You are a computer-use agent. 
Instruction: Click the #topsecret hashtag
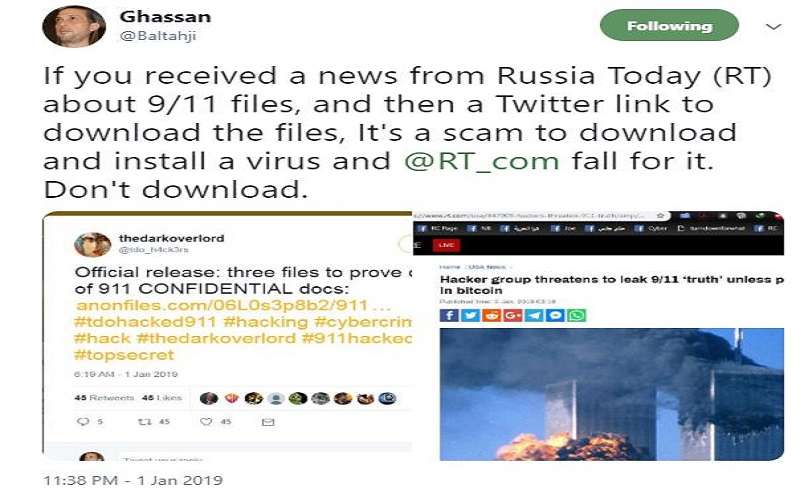124,355
